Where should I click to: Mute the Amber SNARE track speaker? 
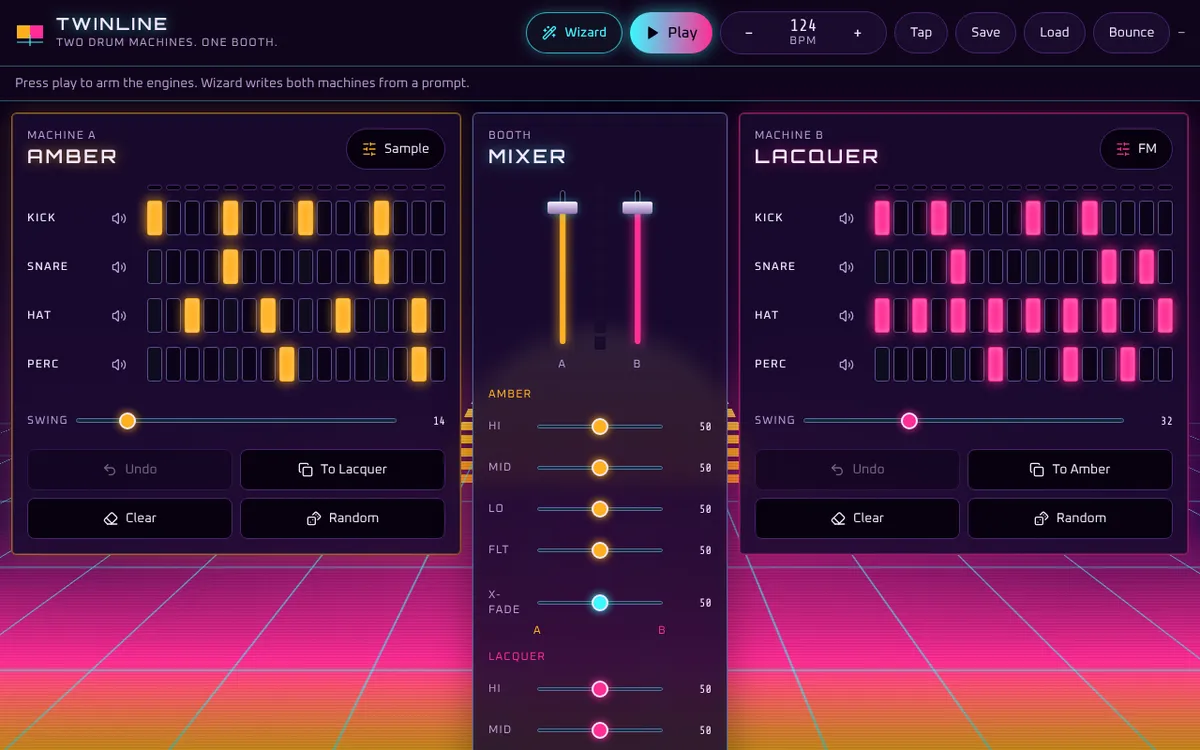pyautogui.click(x=119, y=267)
